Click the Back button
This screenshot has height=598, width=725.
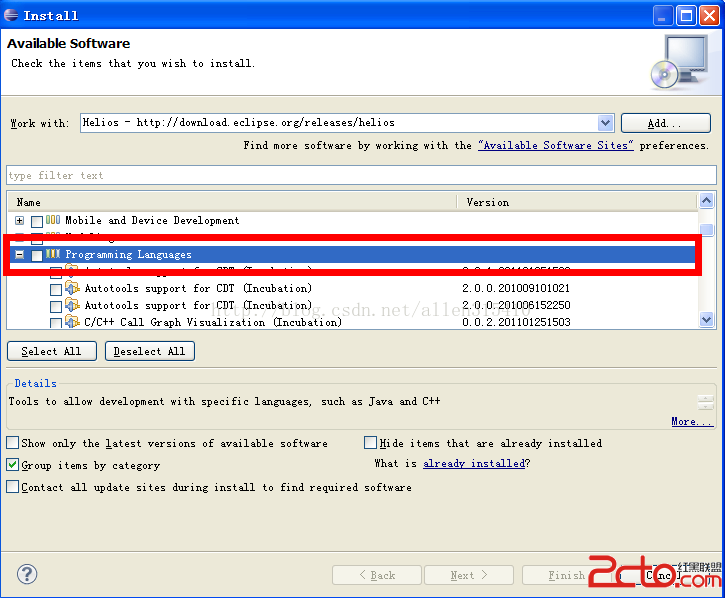click(x=377, y=575)
